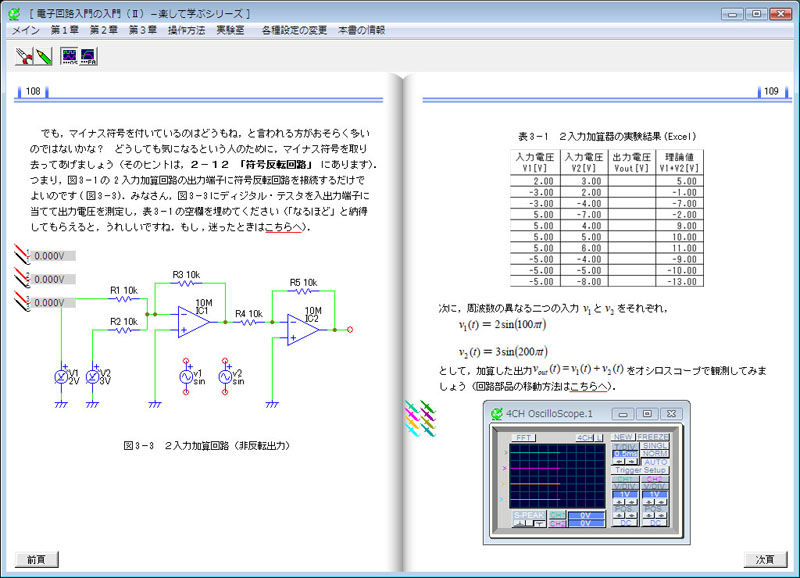Click the V1 2V DC voltage source
The height and width of the screenshot is (578, 800).
pos(62,377)
